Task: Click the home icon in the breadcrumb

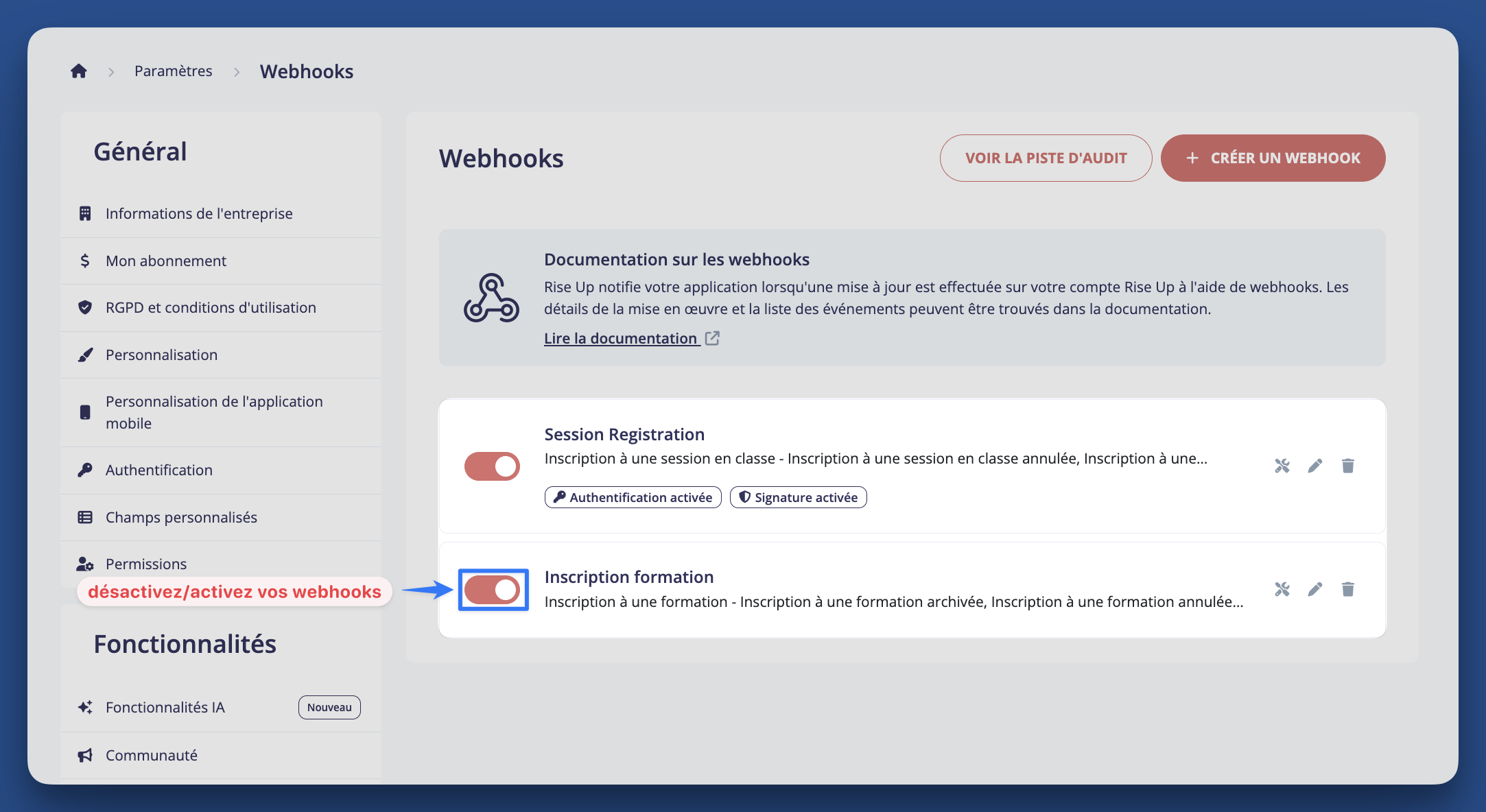Action: click(x=78, y=71)
